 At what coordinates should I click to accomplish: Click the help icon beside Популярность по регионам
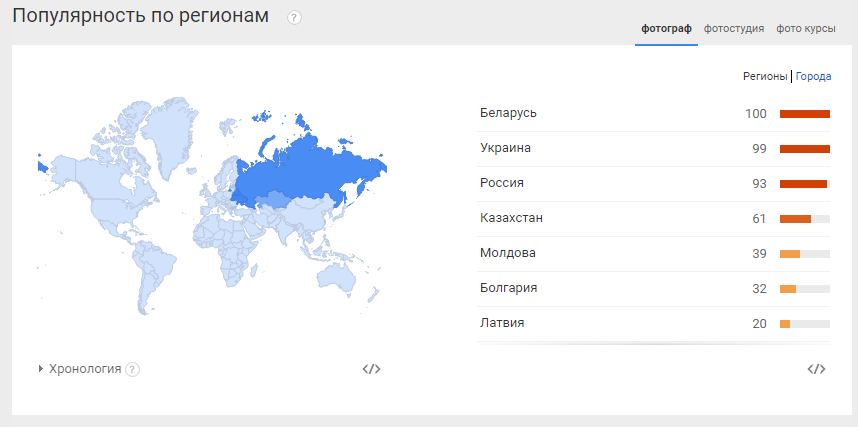coord(294,18)
